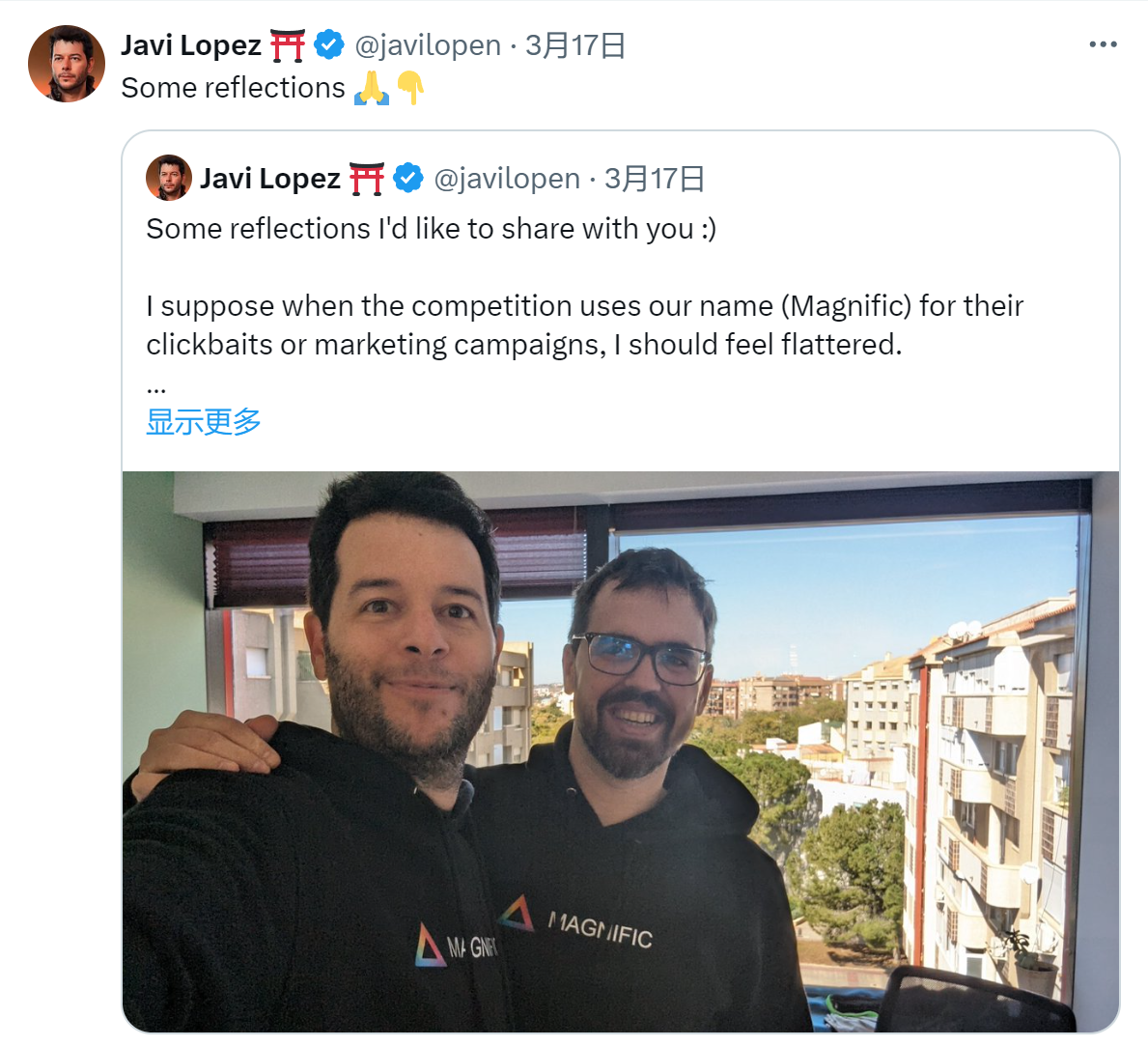
Task: Open the photo of two men in hoodies
Action: 621,751
